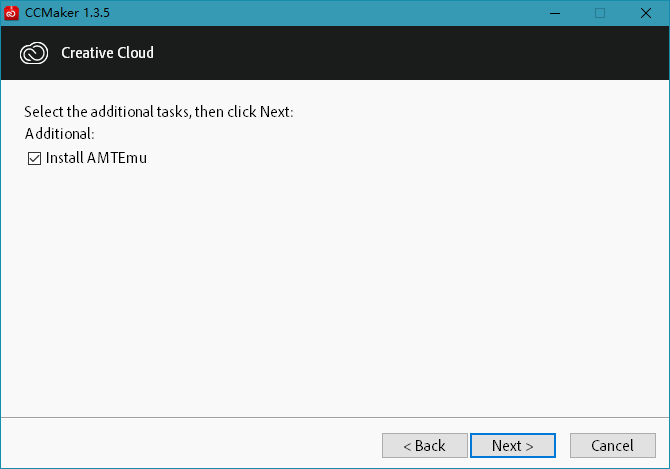Click the Next > button
Image resolution: width=670 pixels, height=469 pixels.
[x=513, y=446]
